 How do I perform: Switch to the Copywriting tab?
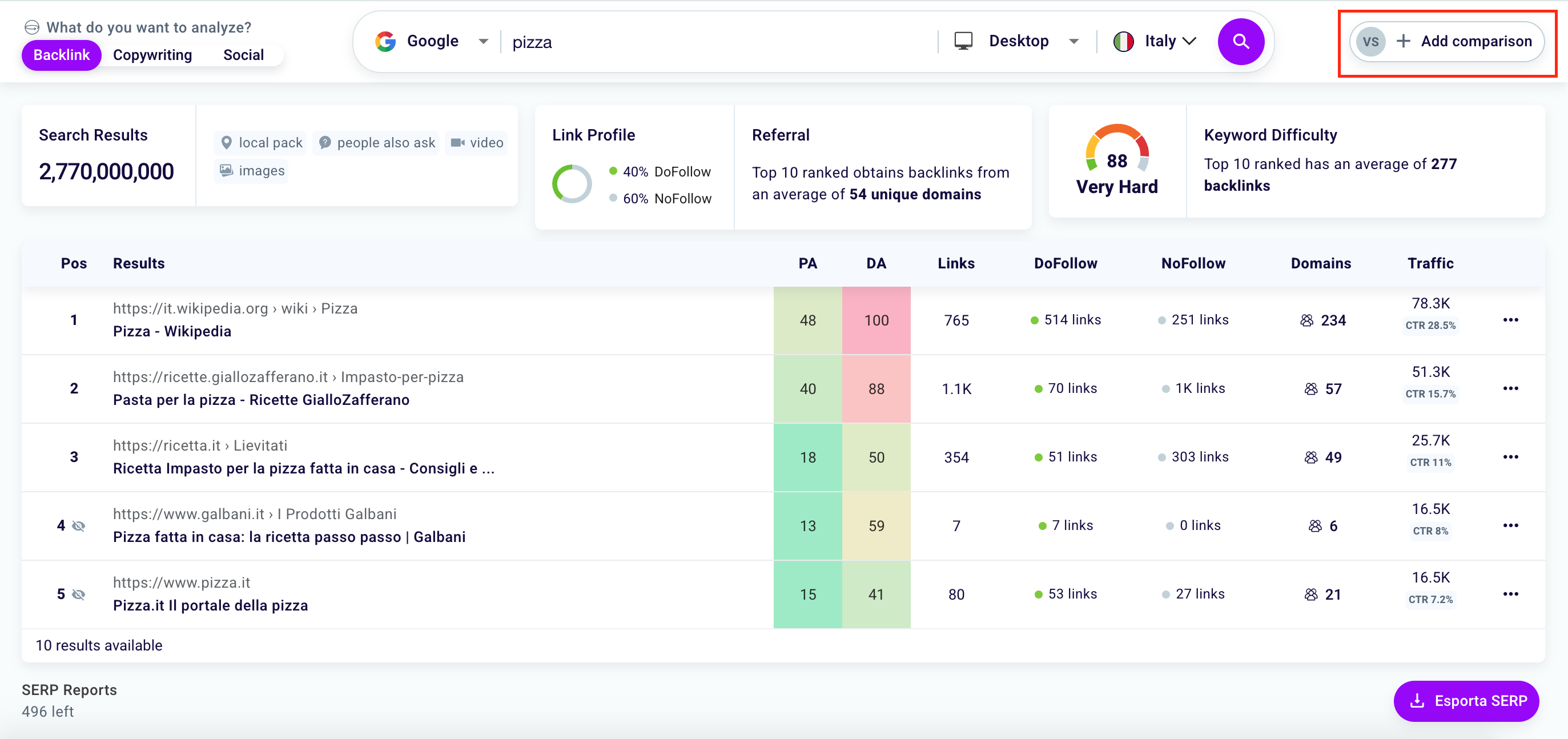[152, 55]
